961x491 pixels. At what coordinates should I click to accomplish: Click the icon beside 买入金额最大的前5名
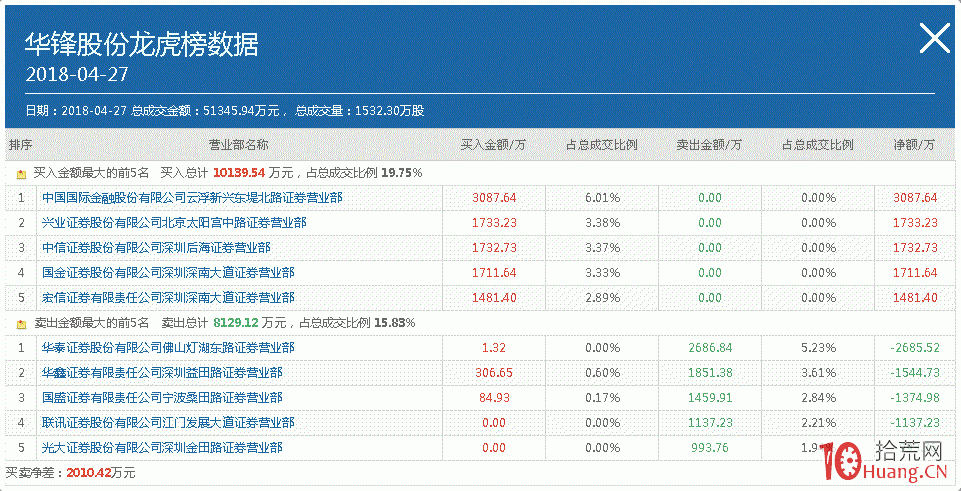(x=21, y=174)
